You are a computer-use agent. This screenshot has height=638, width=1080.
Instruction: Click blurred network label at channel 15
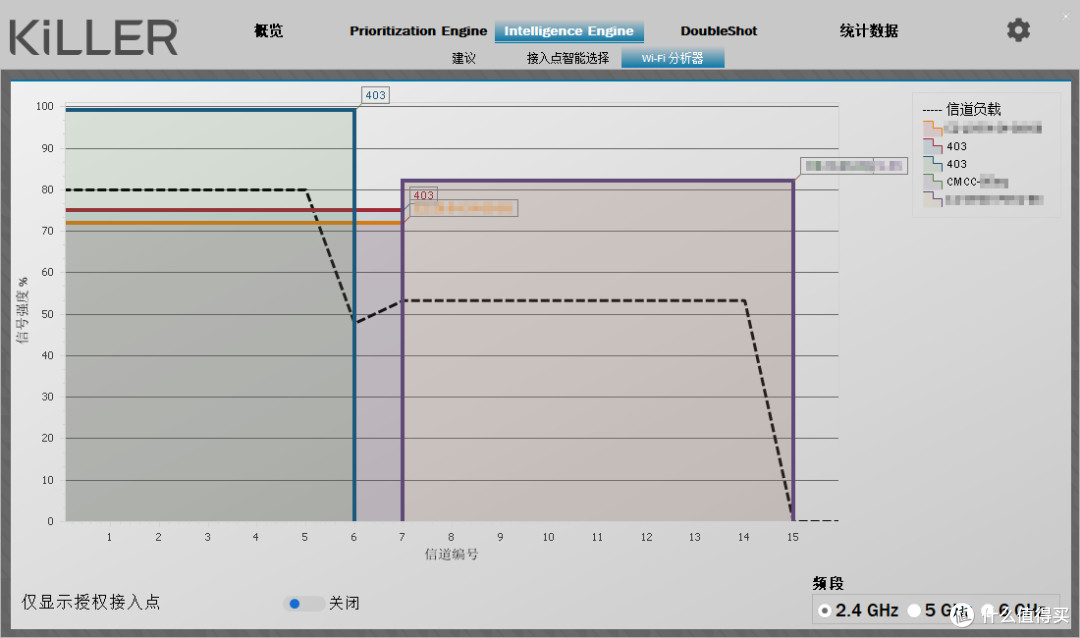(x=853, y=165)
